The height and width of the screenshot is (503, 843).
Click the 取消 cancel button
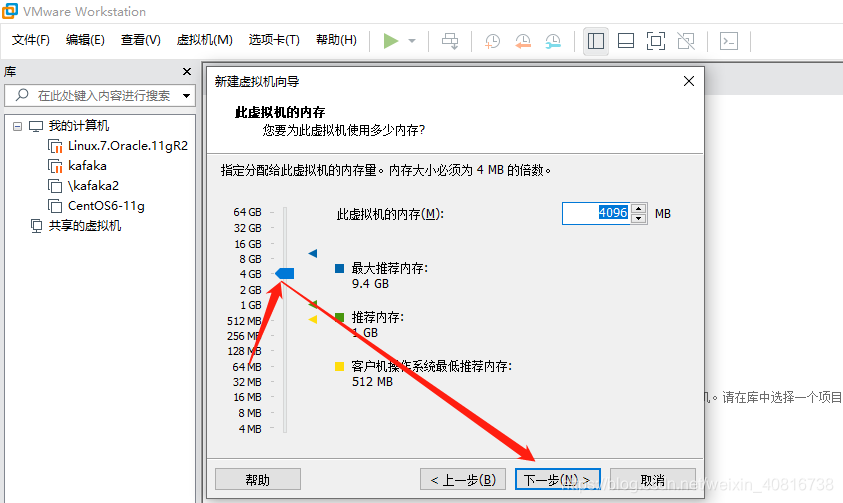pyautogui.click(x=653, y=479)
